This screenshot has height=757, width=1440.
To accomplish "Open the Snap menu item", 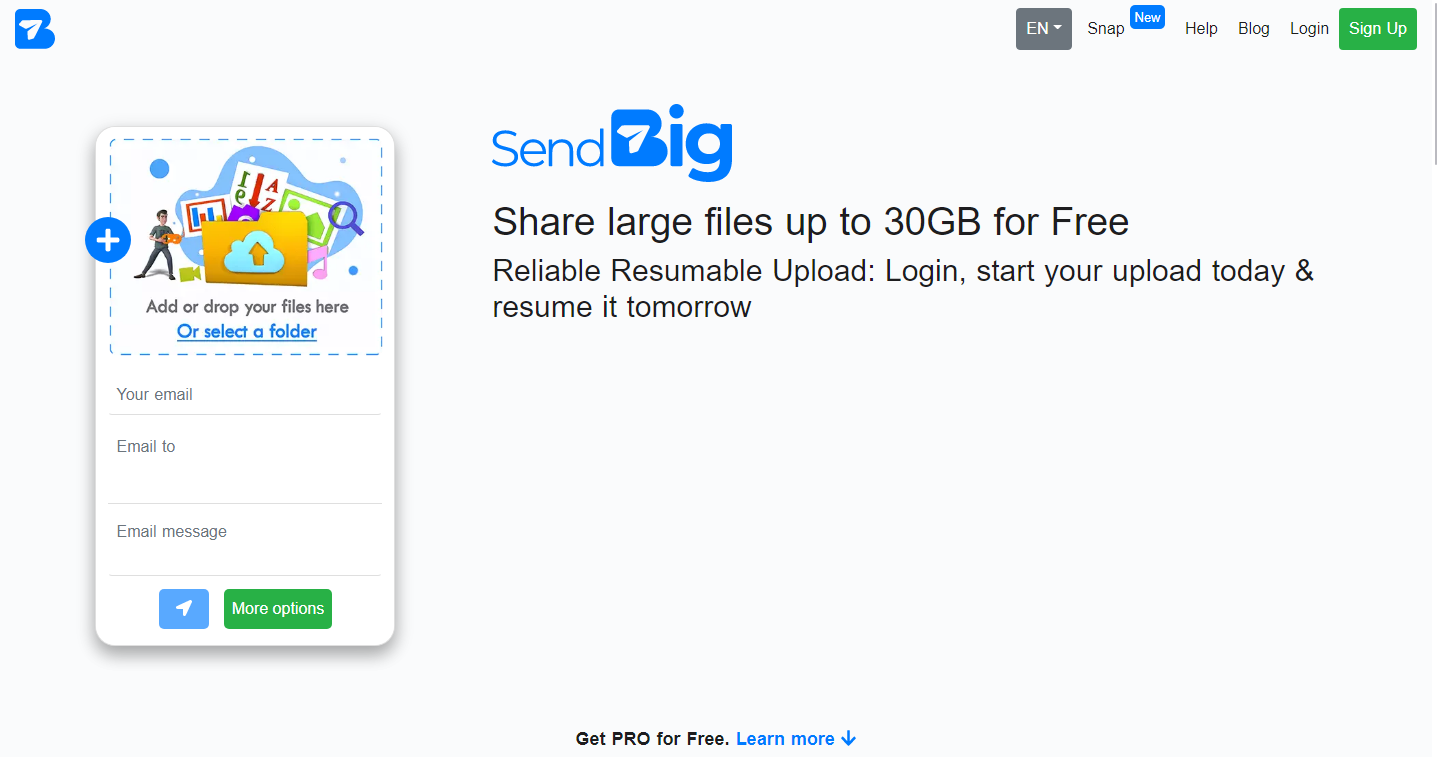I will (1105, 28).
